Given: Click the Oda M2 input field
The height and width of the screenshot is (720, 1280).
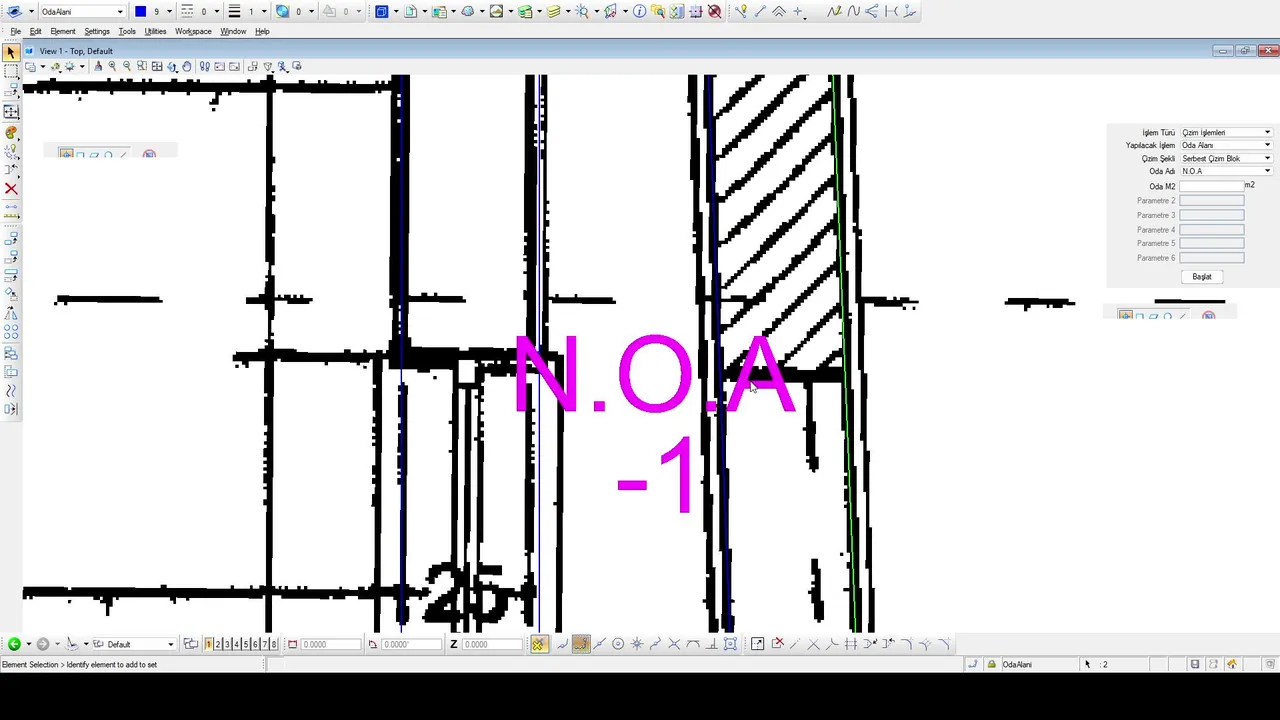Looking at the screenshot, I should [x=1212, y=186].
